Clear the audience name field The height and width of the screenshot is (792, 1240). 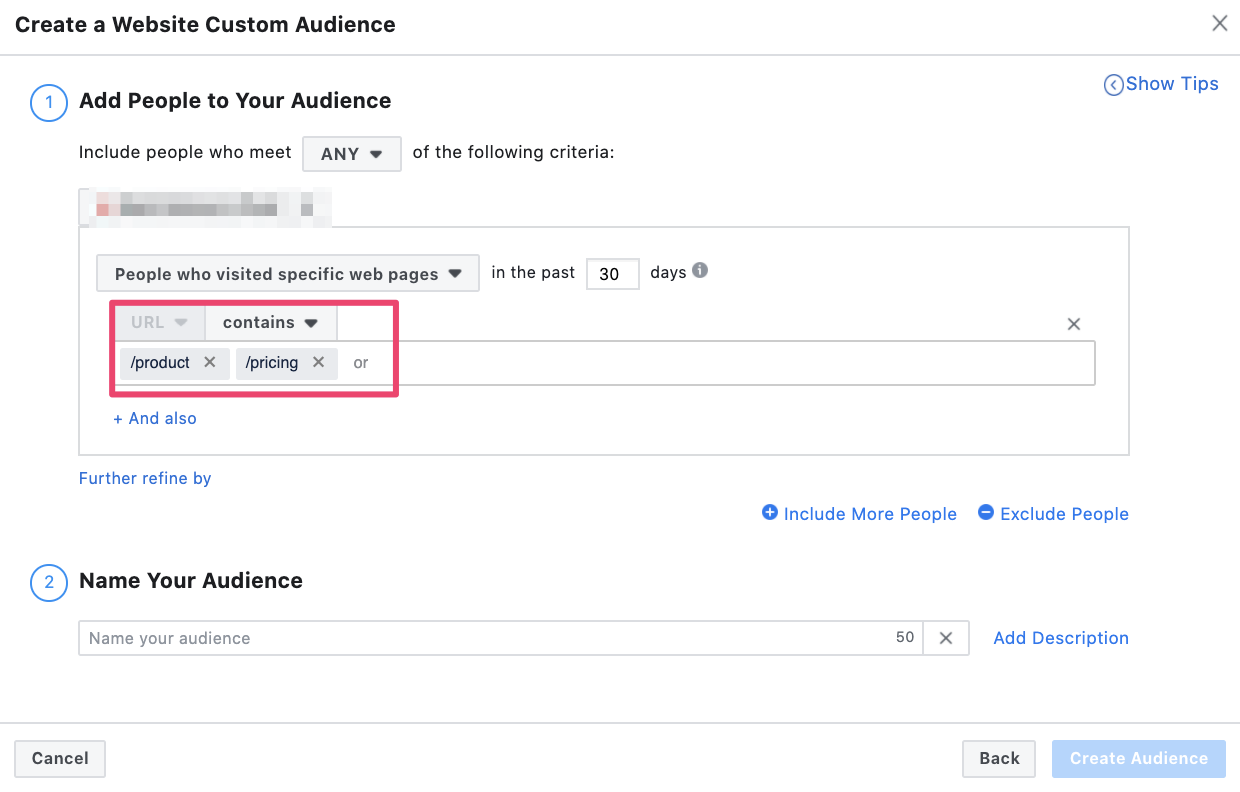tap(946, 638)
